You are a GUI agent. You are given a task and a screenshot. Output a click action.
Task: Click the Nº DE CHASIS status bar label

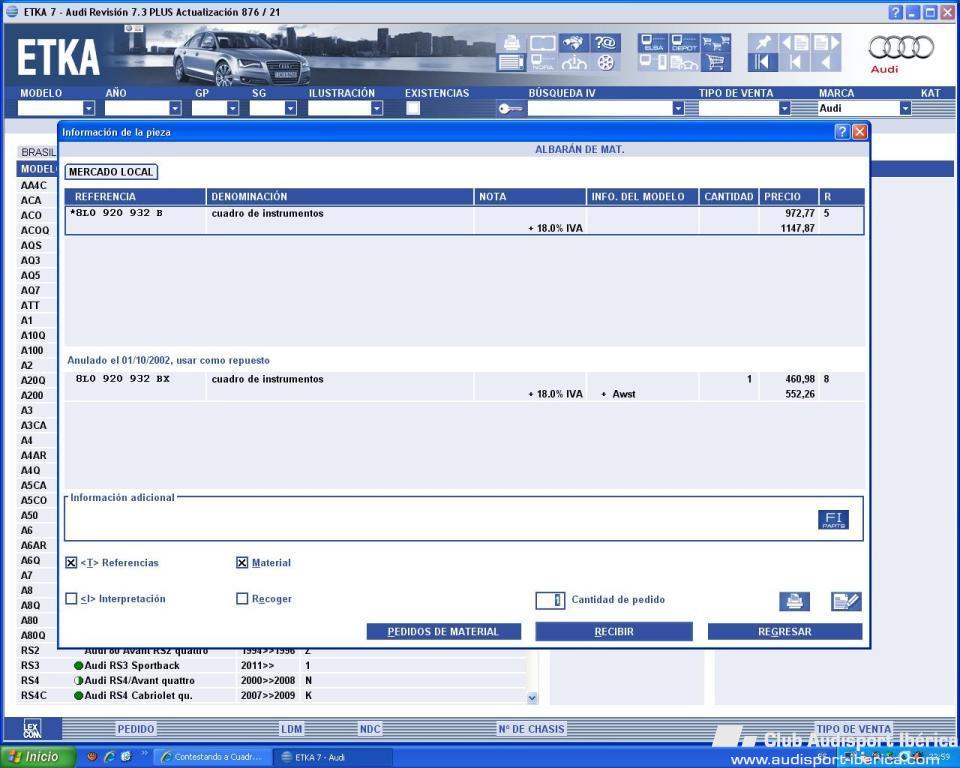click(x=531, y=729)
